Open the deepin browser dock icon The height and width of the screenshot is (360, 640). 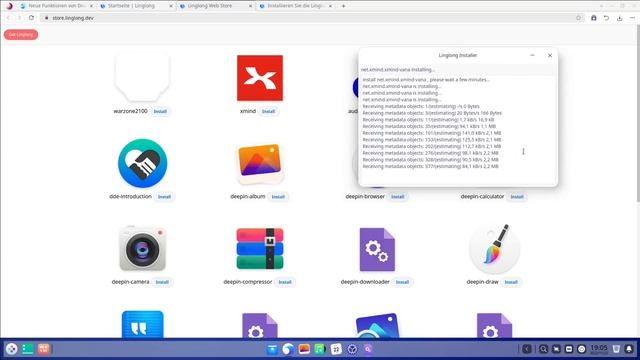tap(288, 349)
